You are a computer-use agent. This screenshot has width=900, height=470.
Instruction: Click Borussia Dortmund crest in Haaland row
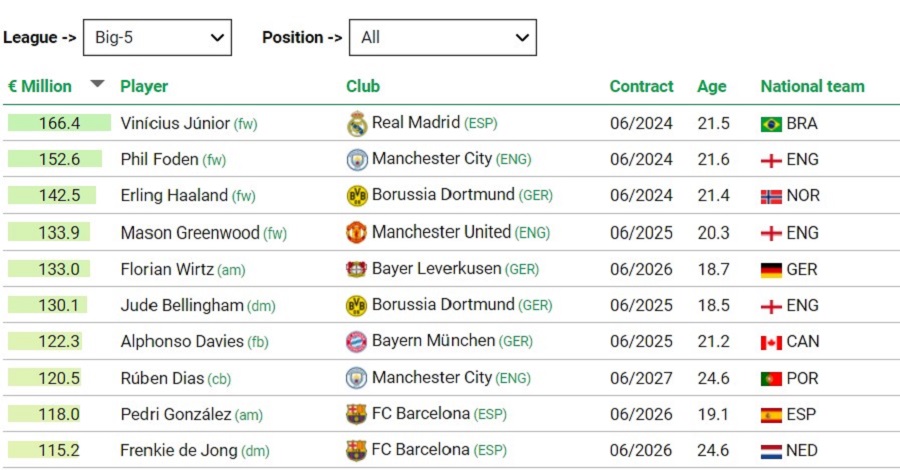[357, 196]
